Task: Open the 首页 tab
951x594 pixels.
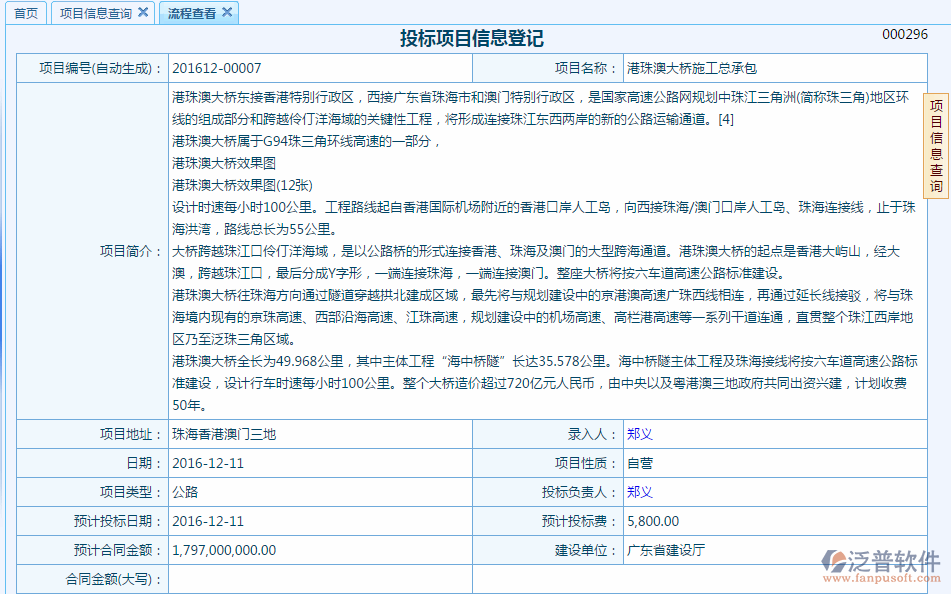Action: pyautogui.click(x=26, y=13)
